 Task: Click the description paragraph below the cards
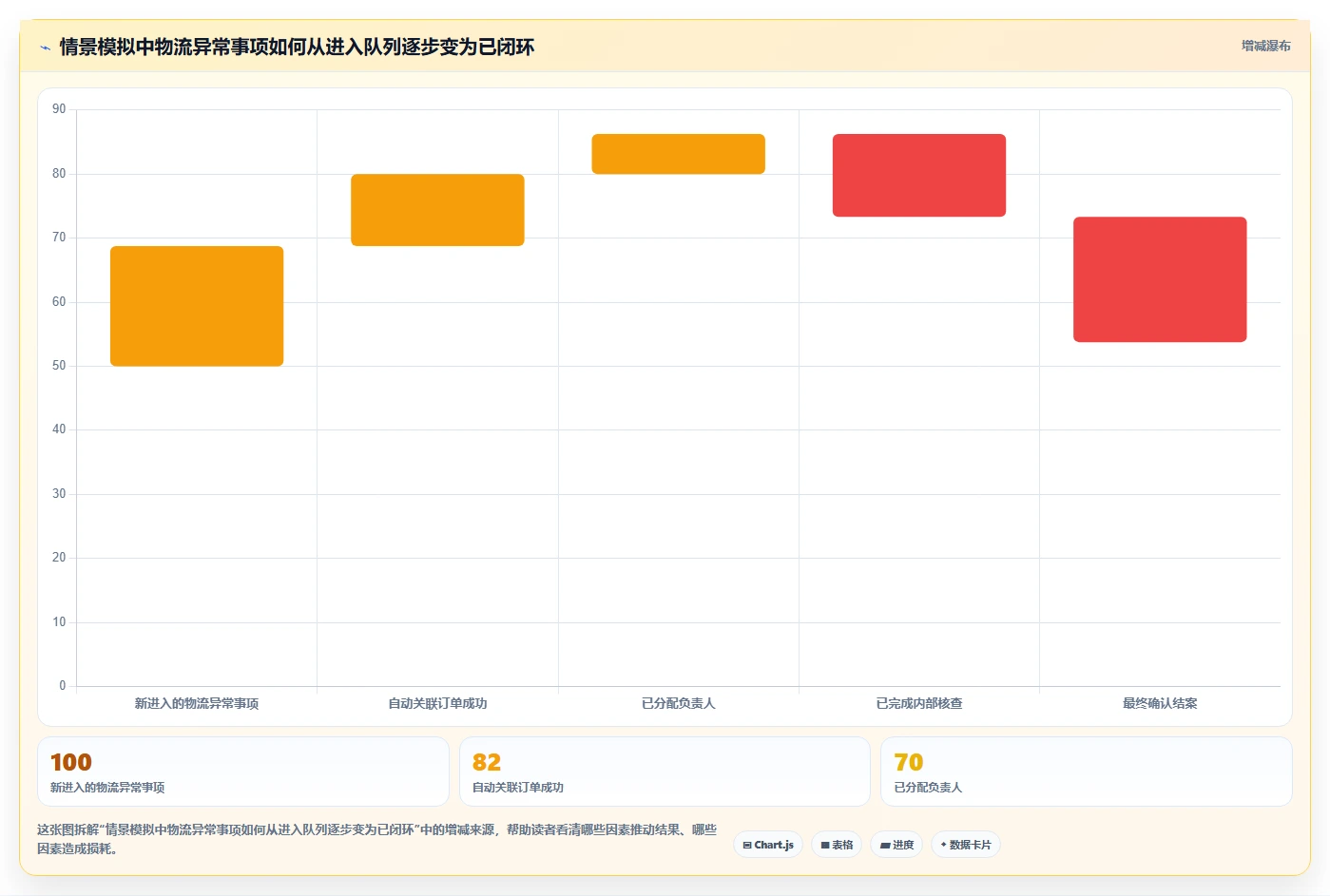[377, 839]
